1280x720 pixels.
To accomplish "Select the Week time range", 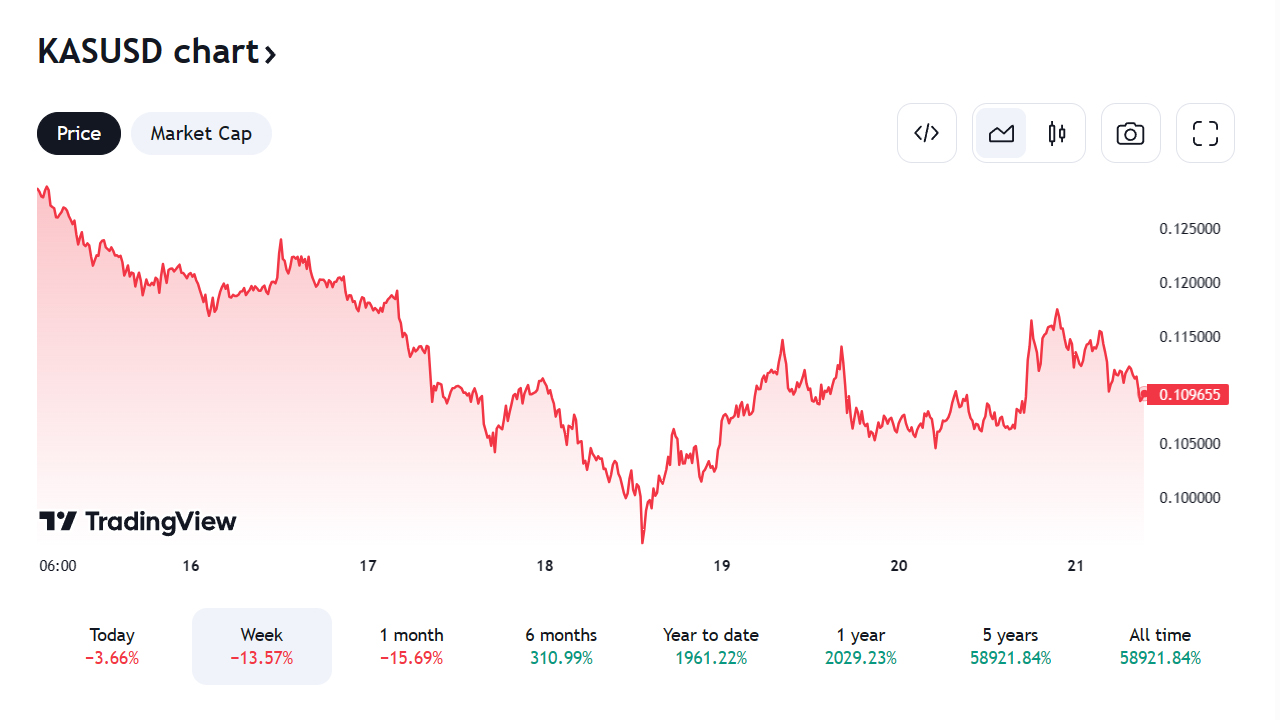I will coord(262,646).
